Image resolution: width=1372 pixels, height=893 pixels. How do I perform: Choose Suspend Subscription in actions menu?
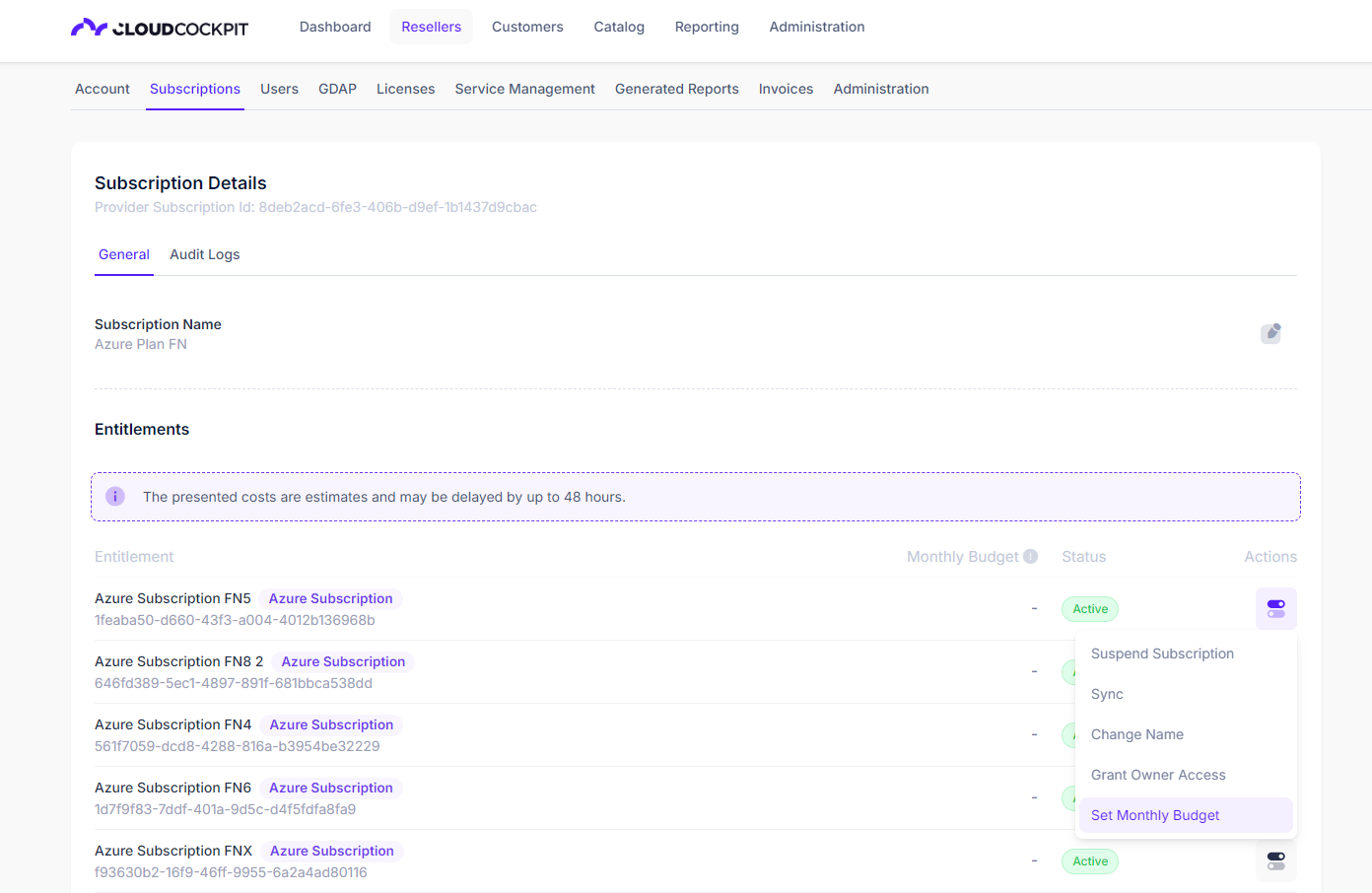1162,653
